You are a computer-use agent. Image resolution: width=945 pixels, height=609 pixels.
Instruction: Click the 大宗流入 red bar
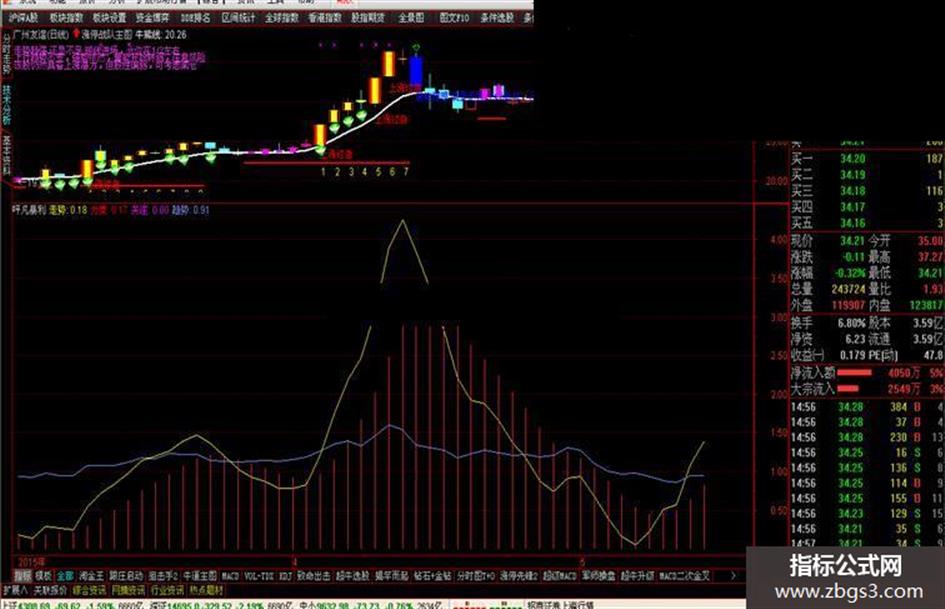pyautogui.click(x=848, y=388)
